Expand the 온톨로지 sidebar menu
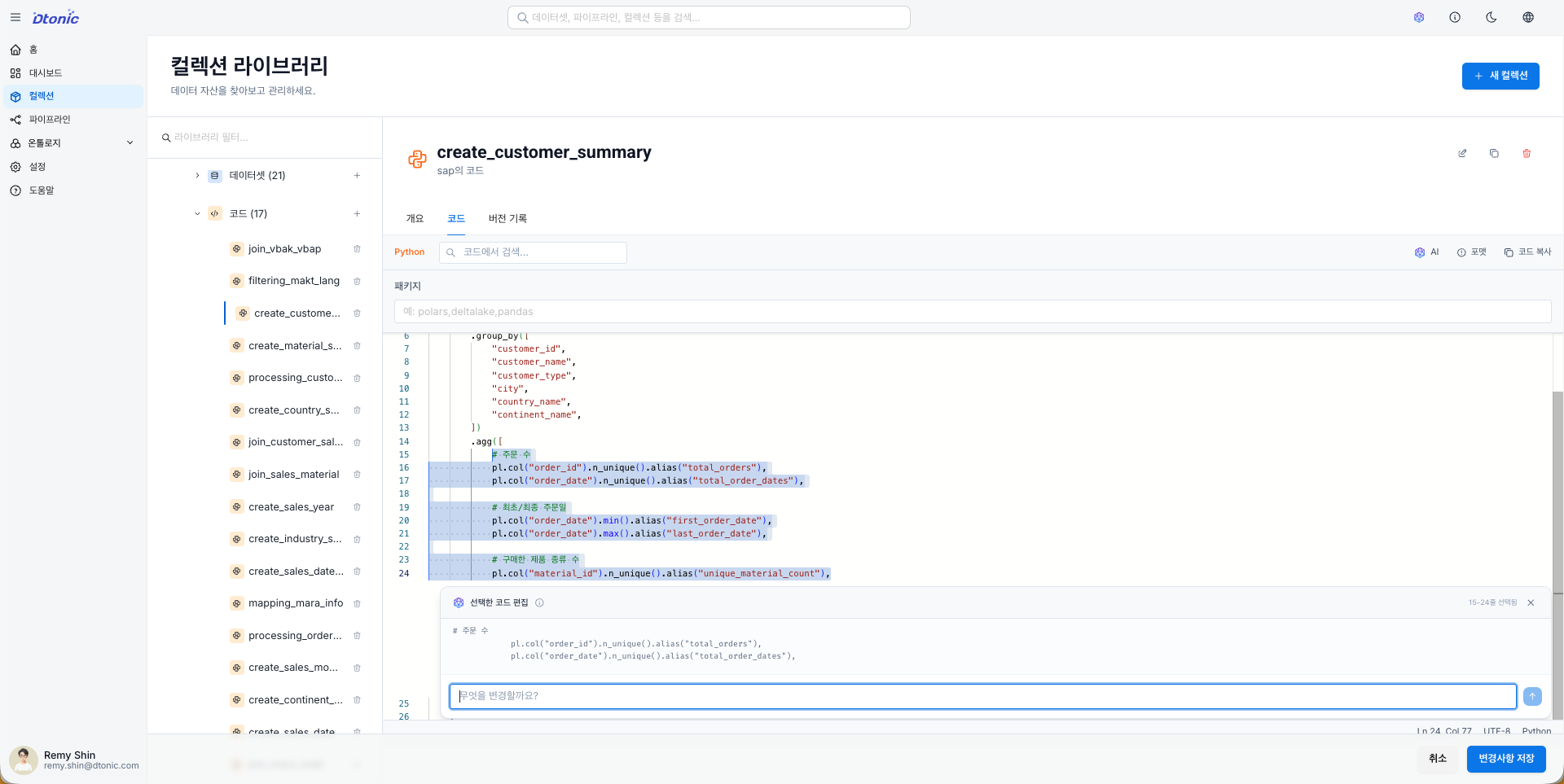The height and width of the screenshot is (784, 1564). (x=130, y=143)
